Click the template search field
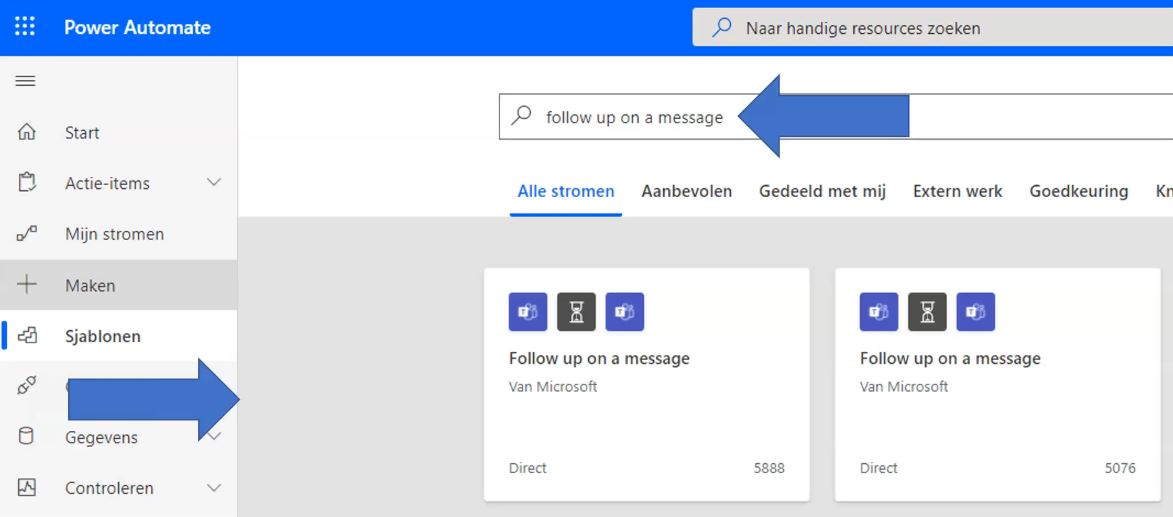The width and height of the screenshot is (1173, 517). 836,117
